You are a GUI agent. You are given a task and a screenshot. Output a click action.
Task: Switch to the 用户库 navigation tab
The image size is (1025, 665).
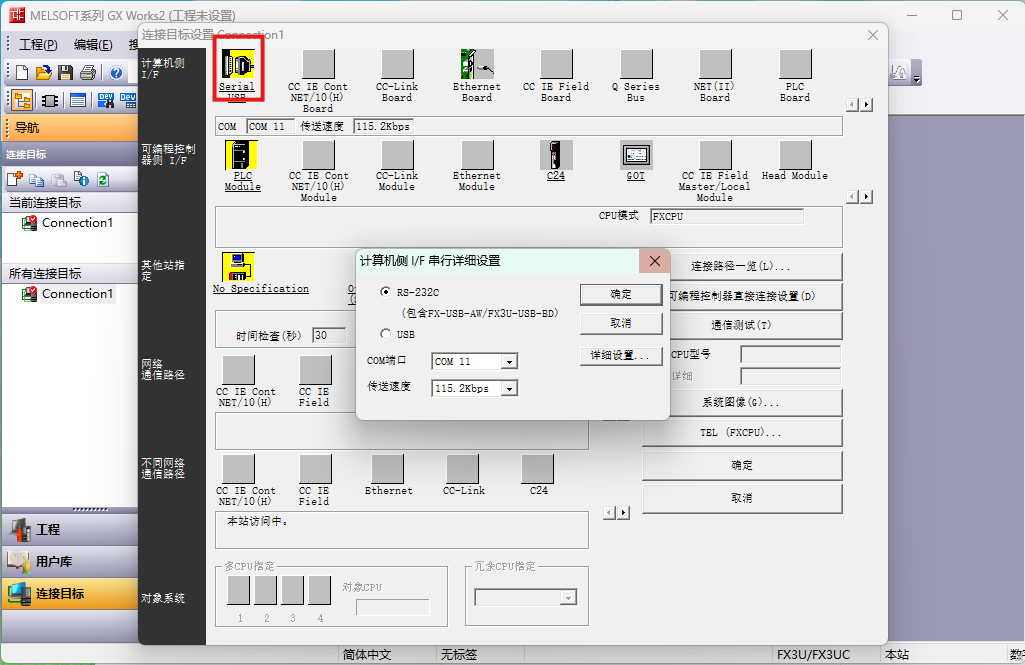tap(70, 562)
